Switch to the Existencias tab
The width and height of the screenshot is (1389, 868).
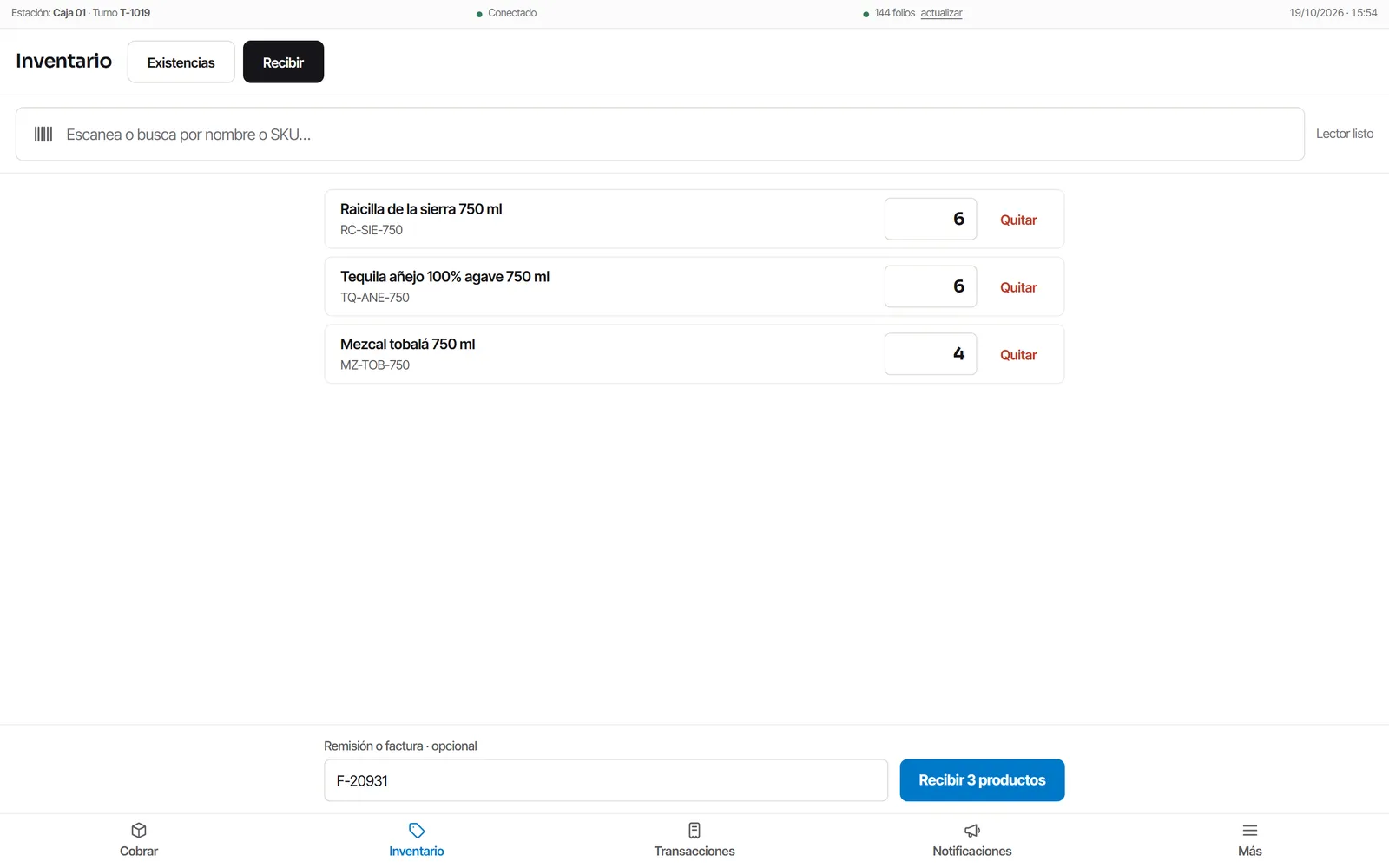181,62
